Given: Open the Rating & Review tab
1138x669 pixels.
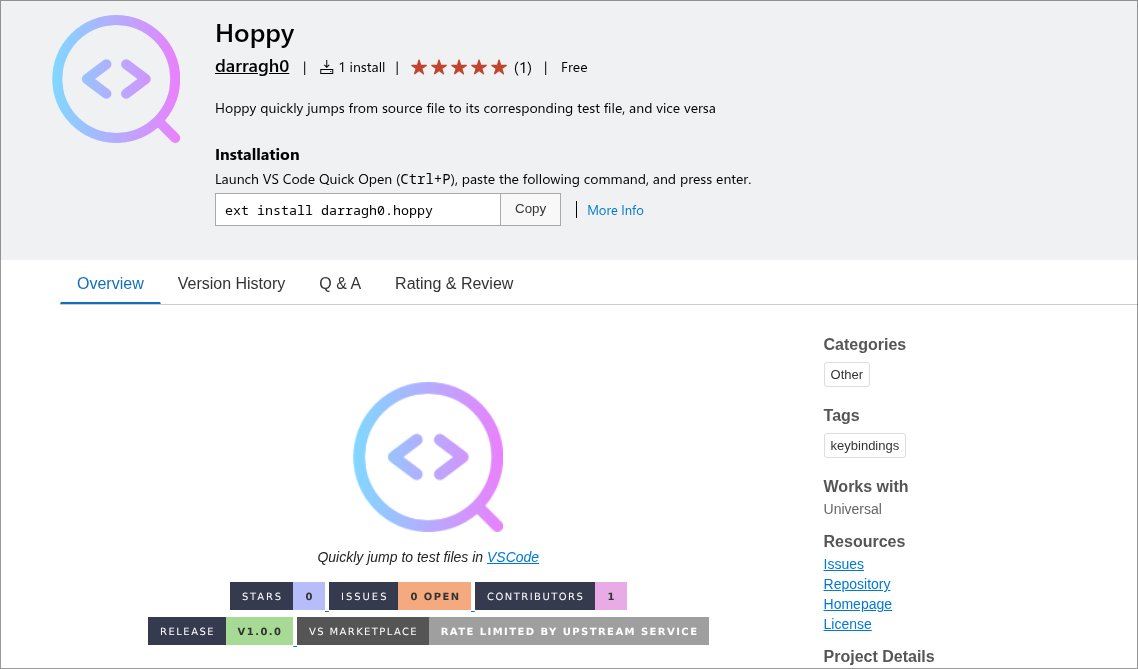Looking at the screenshot, I should pyautogui.click(x=454, y=283).
